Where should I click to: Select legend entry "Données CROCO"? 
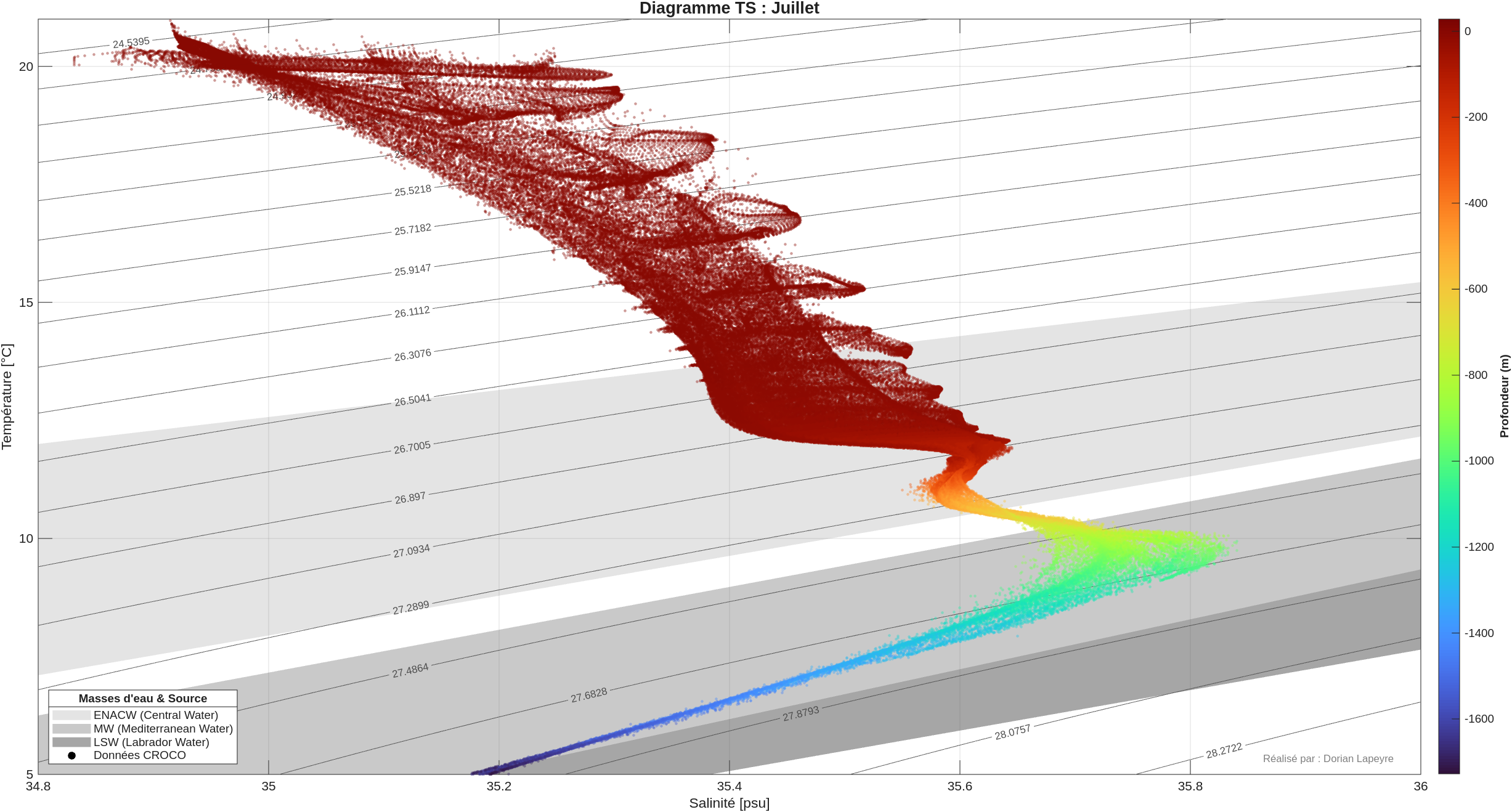point(140,755)
